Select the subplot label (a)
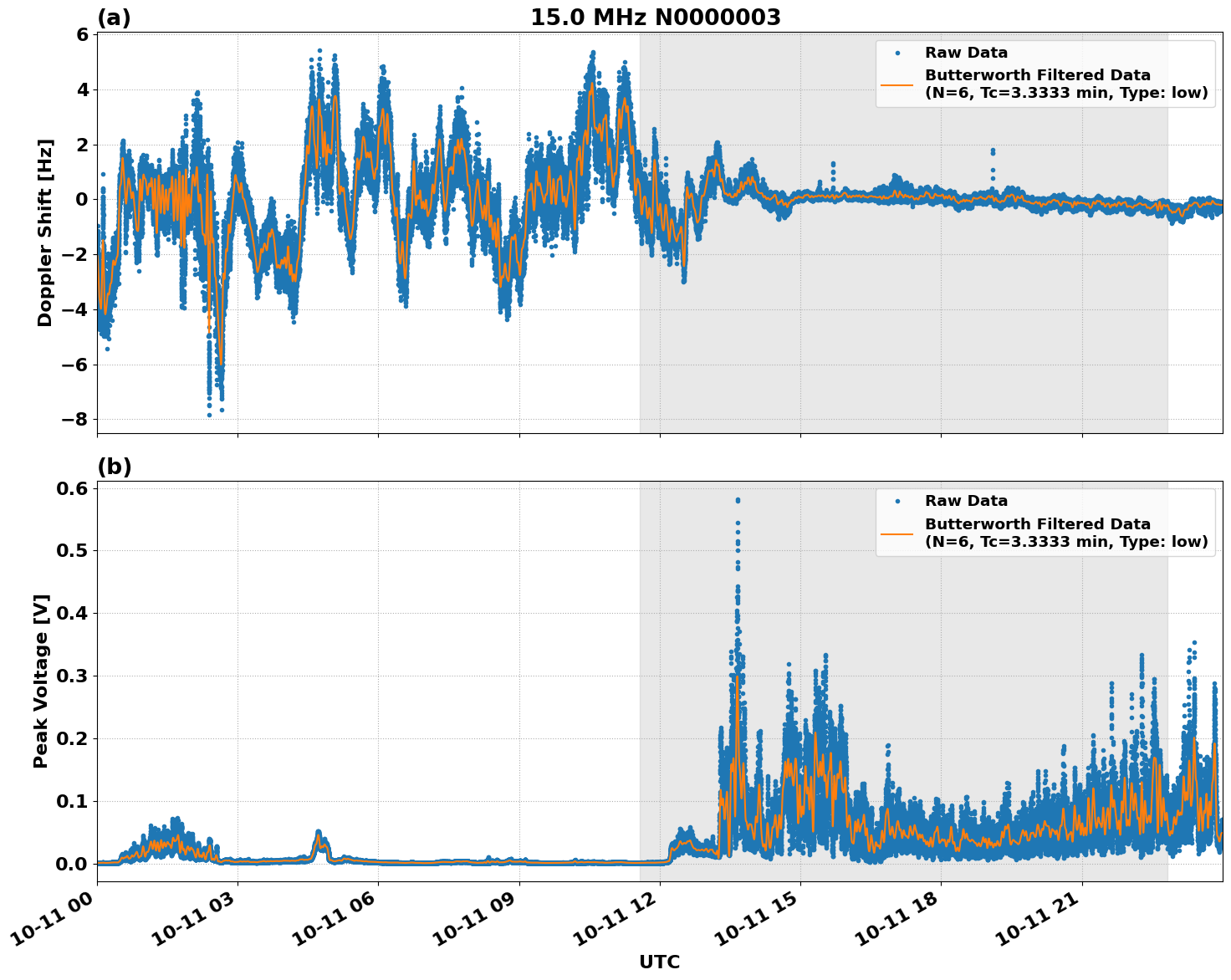 [115, 17]
